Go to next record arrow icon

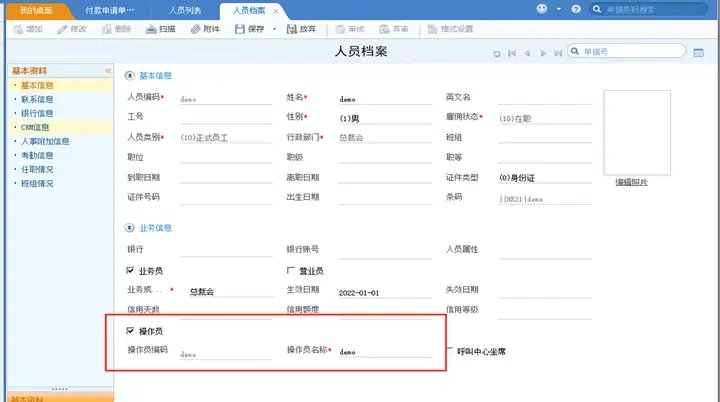tap(543, 53)
